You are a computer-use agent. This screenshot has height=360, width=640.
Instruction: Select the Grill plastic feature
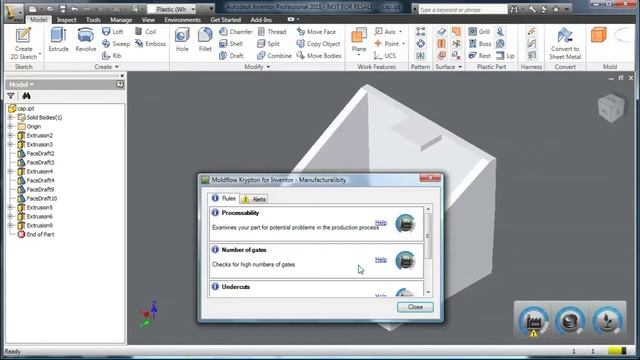click(x=479, y=31)
